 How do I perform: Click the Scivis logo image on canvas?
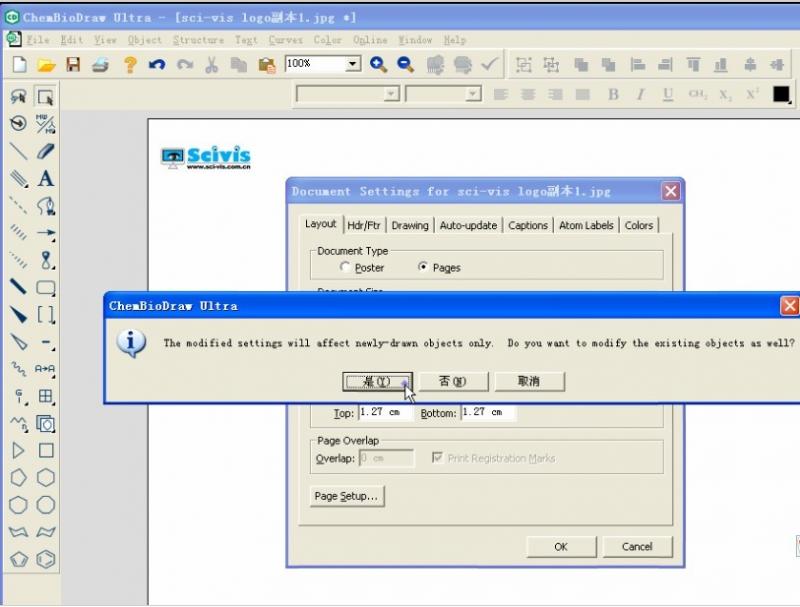206,158
